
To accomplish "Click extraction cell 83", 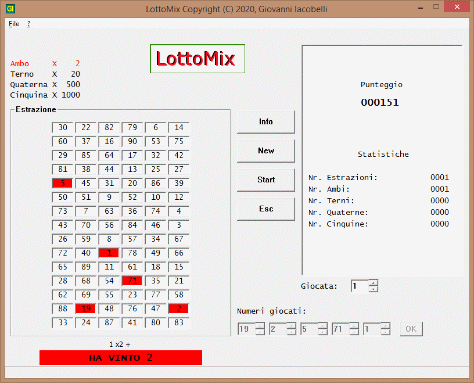I will (179, 323).
